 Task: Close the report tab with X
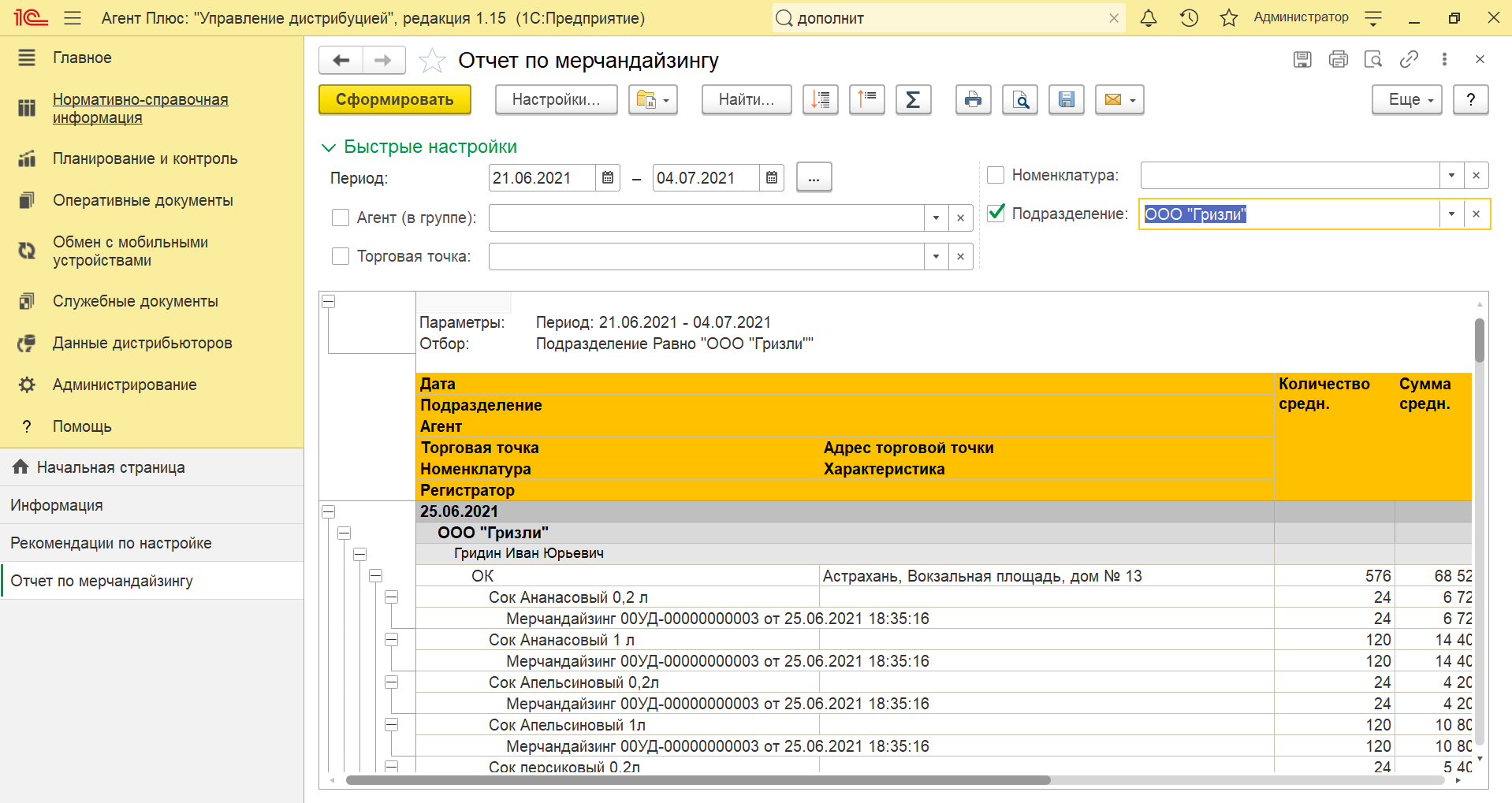pyautogui.click(x=1480, y=59)
